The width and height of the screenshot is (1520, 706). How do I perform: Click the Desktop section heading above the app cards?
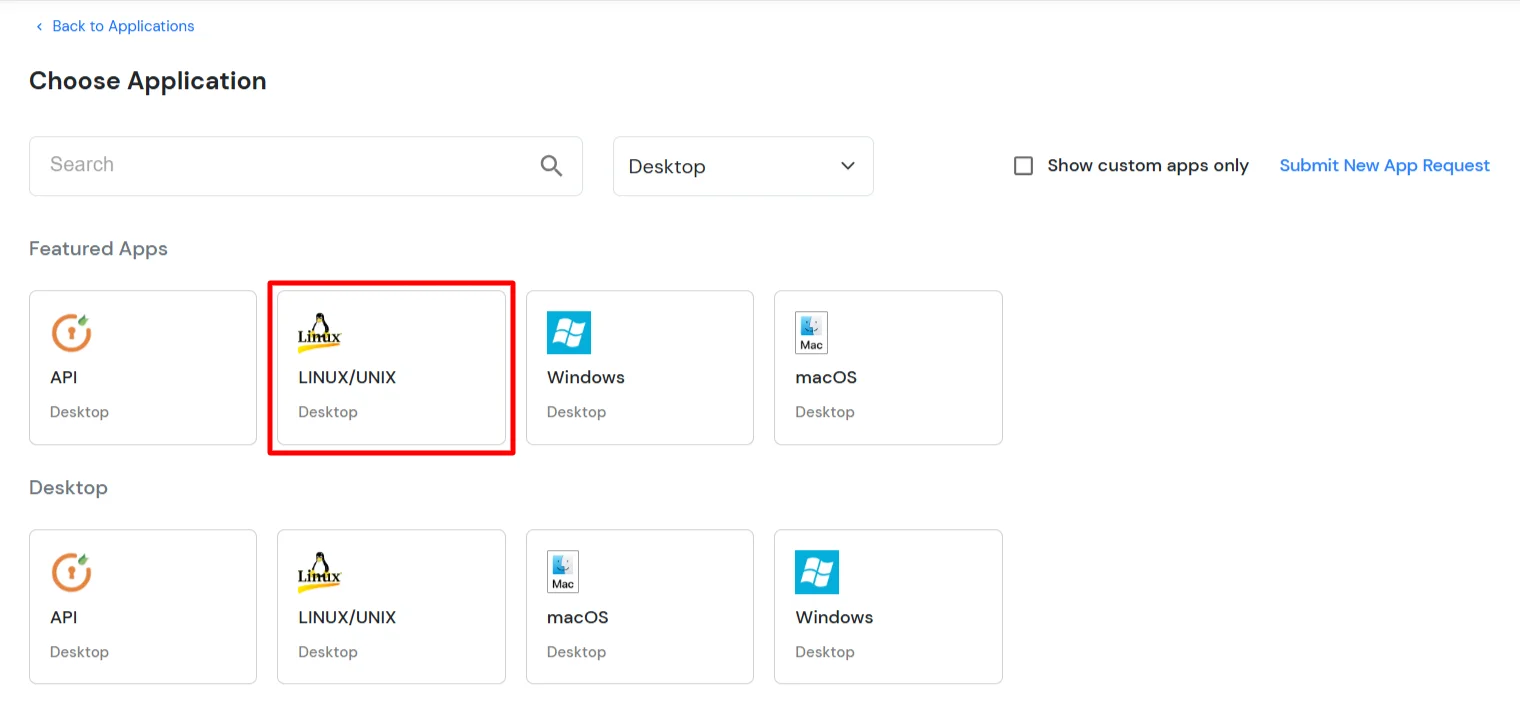68,488
